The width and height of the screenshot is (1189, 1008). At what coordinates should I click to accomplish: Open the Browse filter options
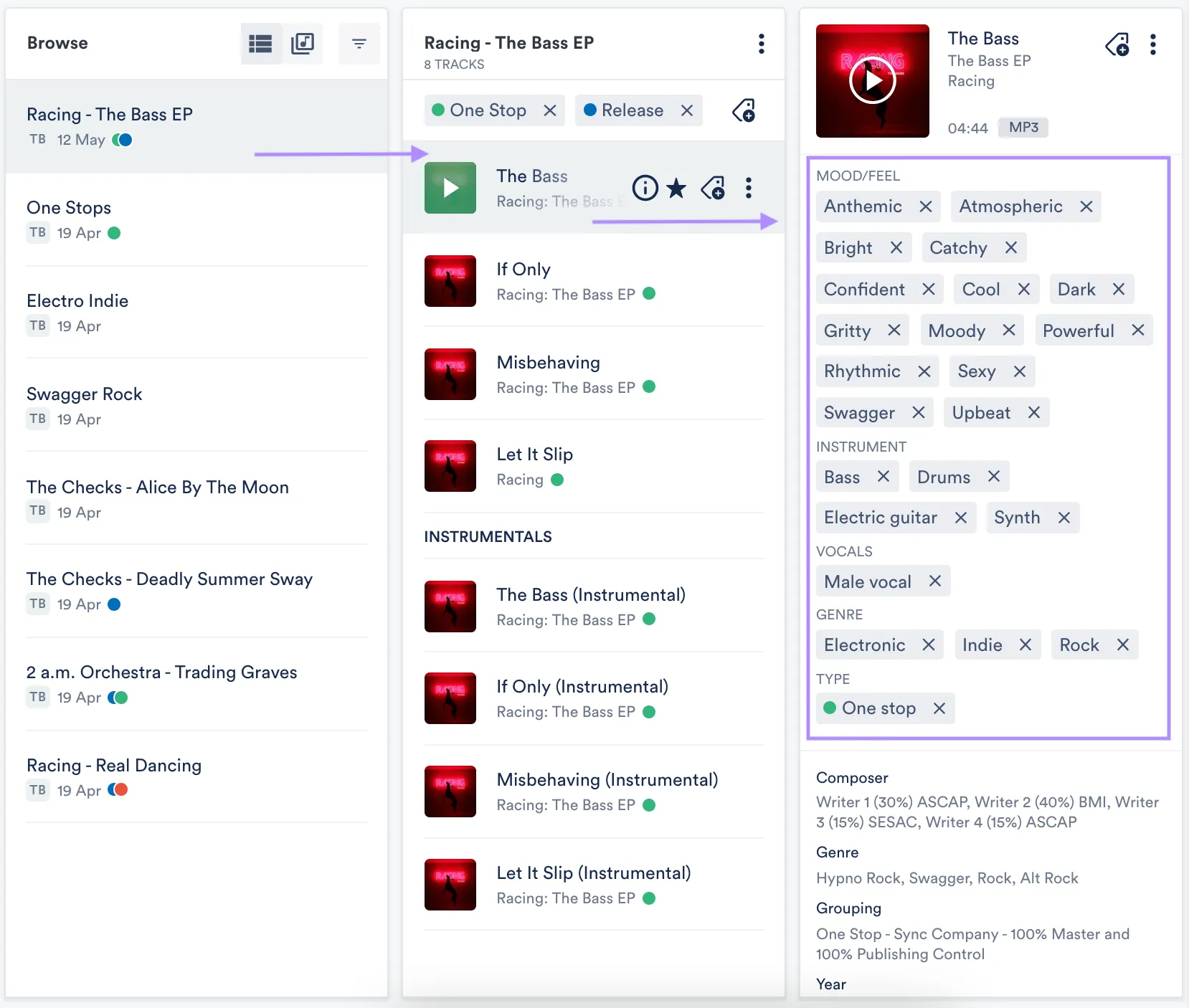coord(359,43)
